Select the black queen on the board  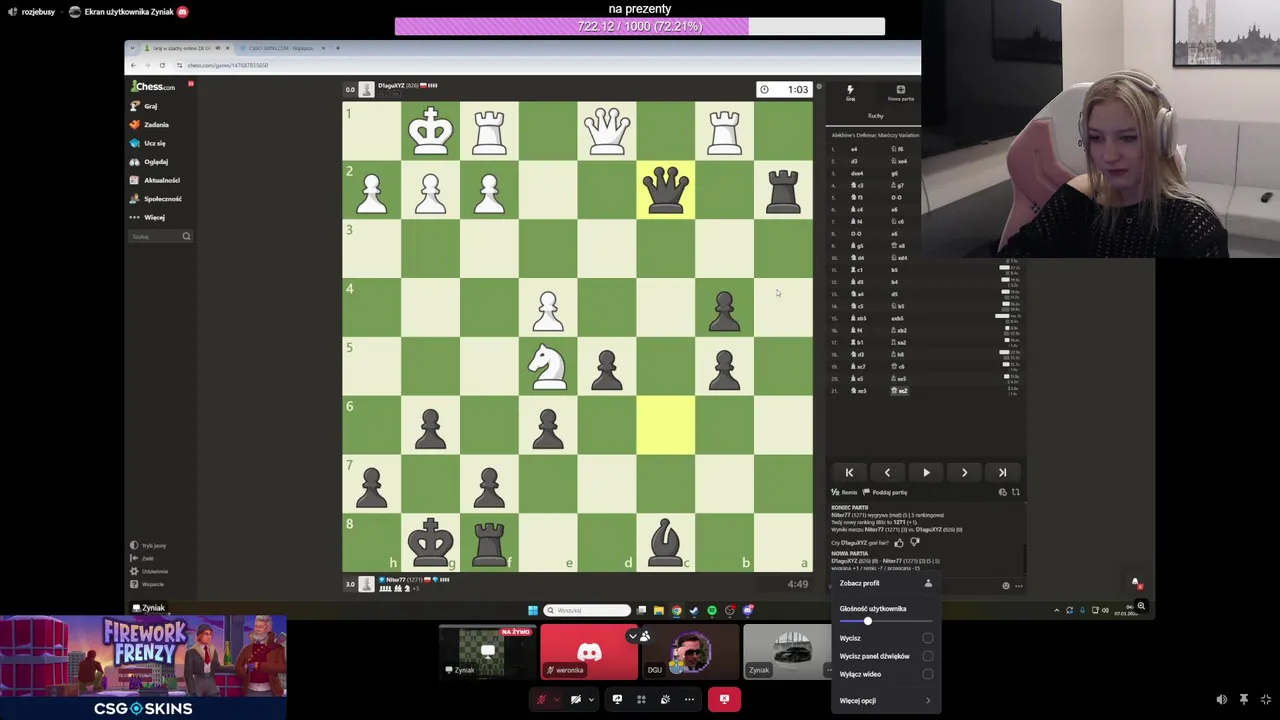click(x=666, y=190)
